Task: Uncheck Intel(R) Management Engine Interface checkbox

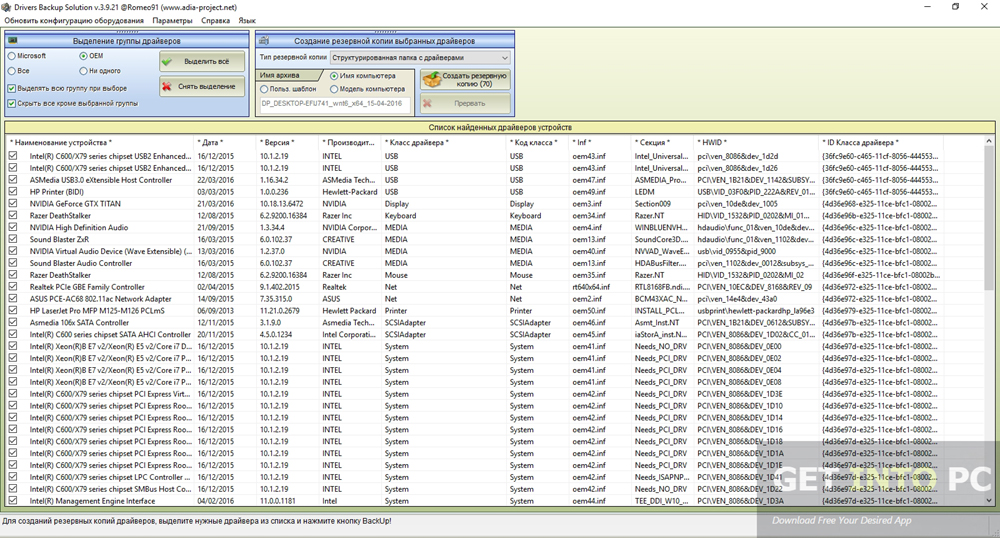Action: point(13,501)
